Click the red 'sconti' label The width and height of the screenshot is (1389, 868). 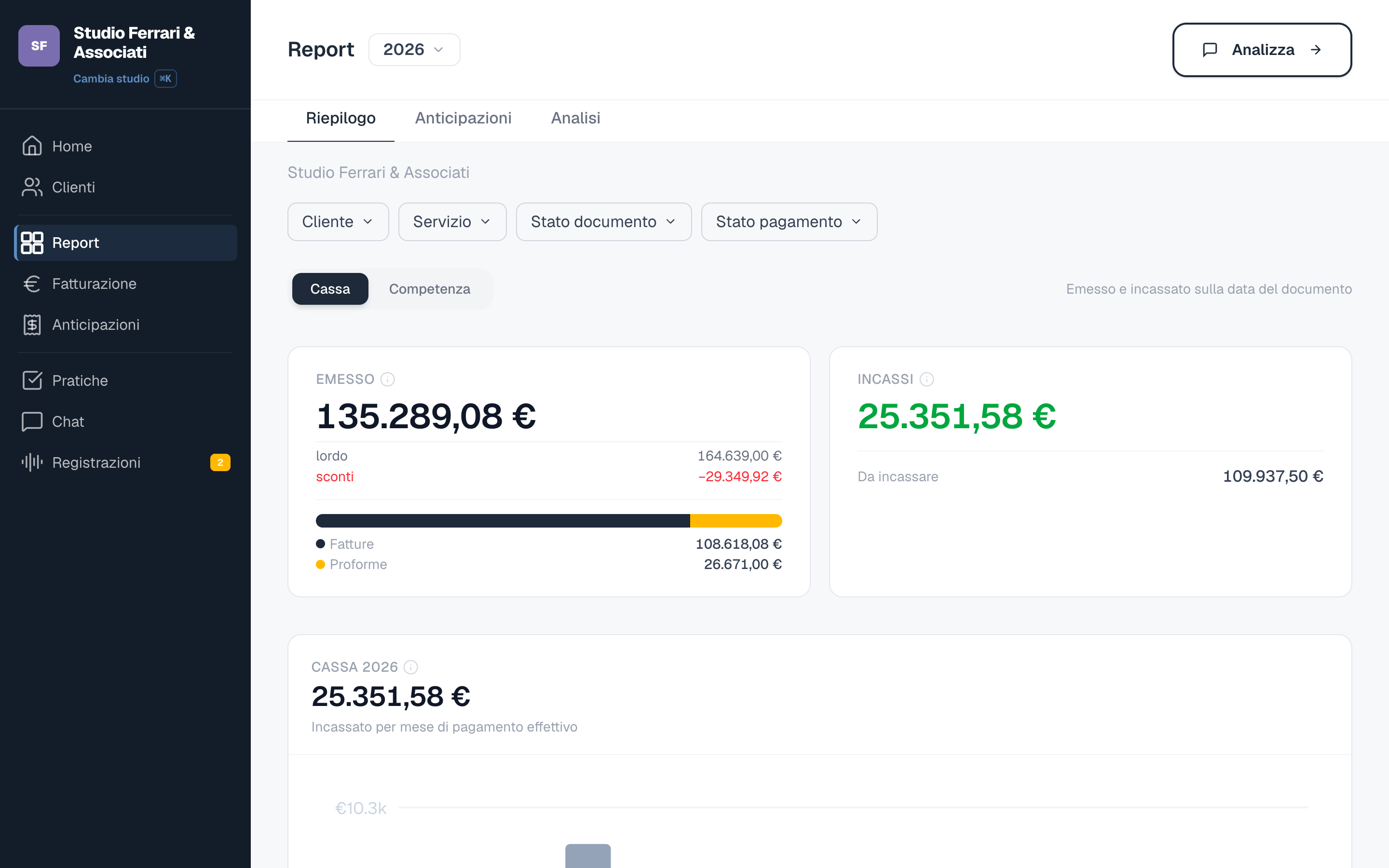[x=335, y=476]
